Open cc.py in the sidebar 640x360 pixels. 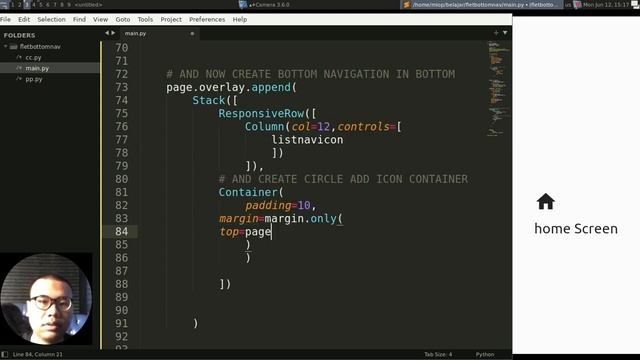coord(33,58)
